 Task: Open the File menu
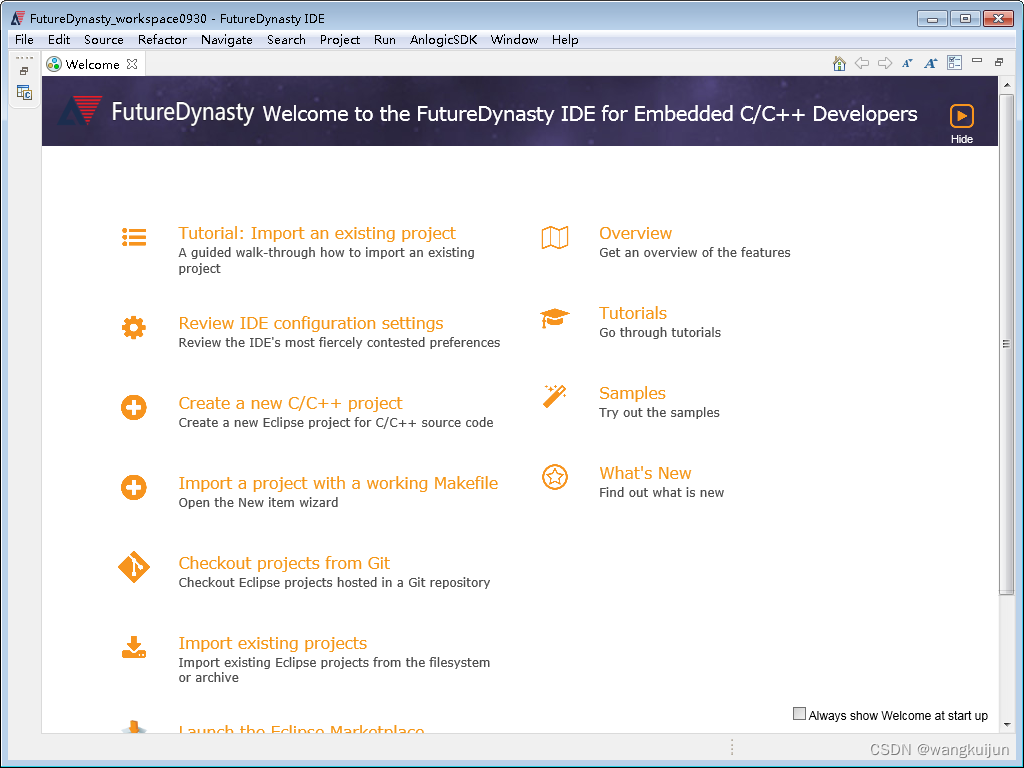click(x=24, y=40)
